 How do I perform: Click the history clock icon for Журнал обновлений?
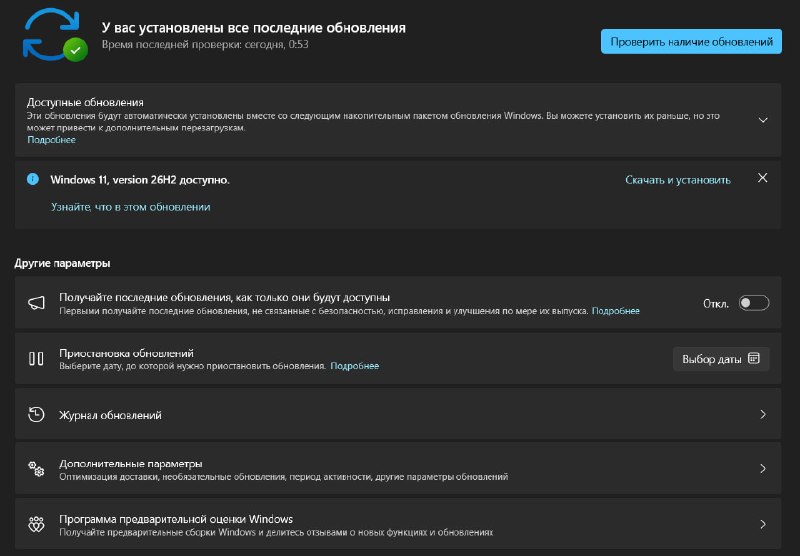[x=36, y=414]
